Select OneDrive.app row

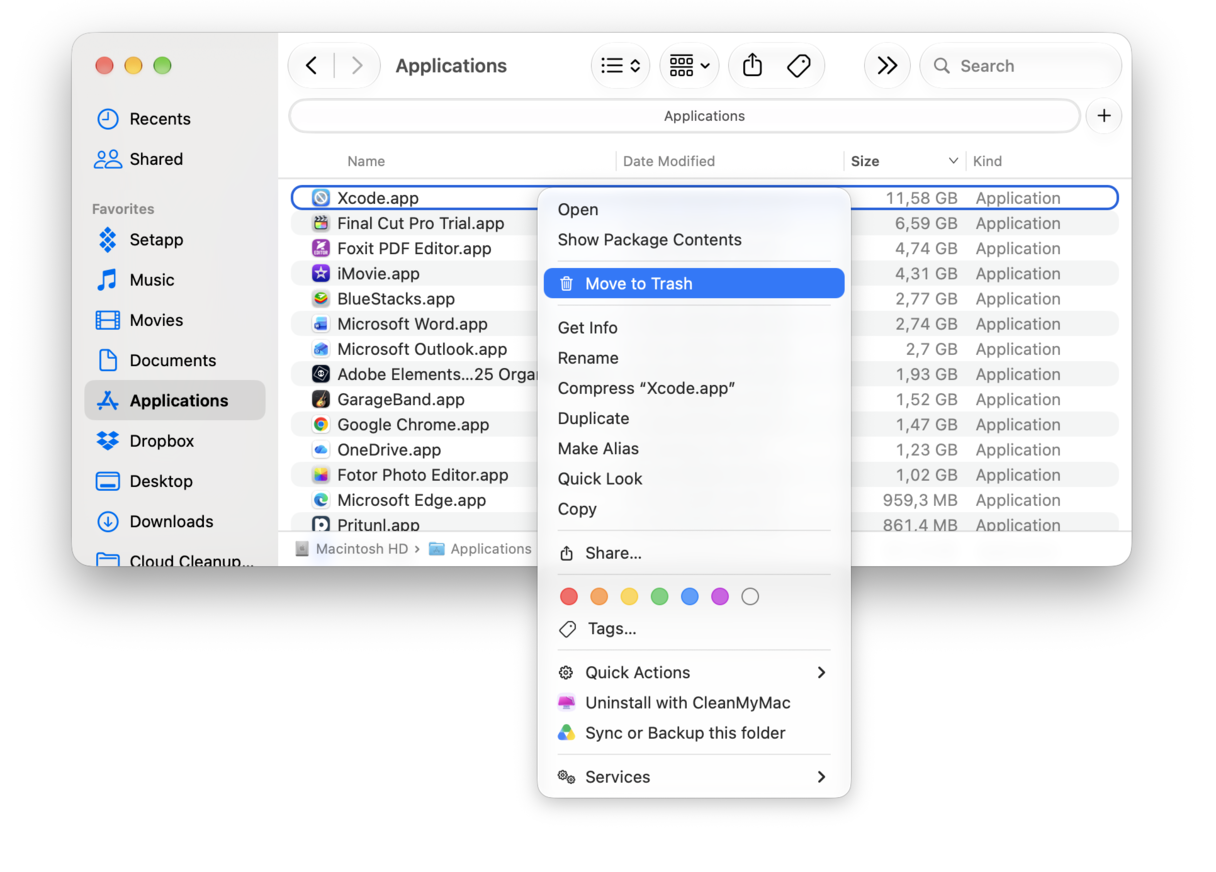tap(704, 450)
